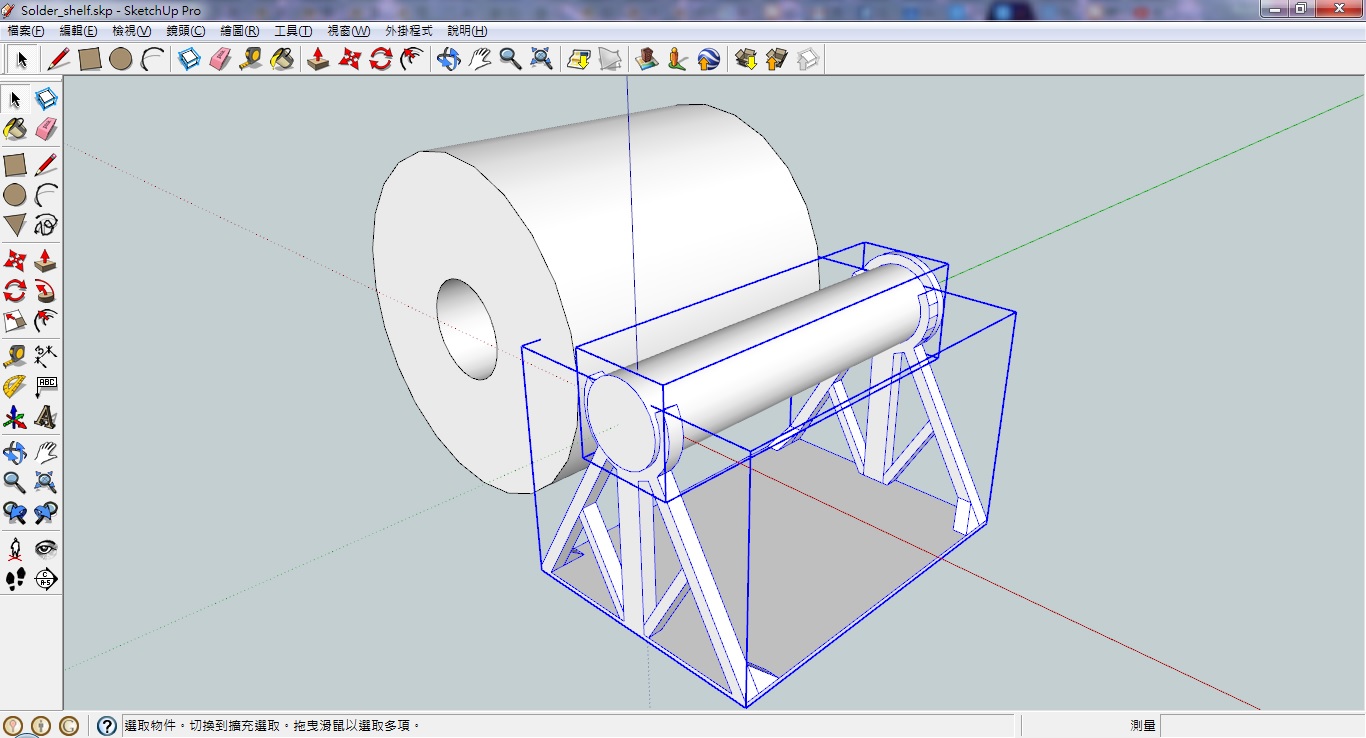The width and height of the screenshot is (1366, 738).
Task: Open the 繪圖(R) menu
Action: click(x=240, y=31)
